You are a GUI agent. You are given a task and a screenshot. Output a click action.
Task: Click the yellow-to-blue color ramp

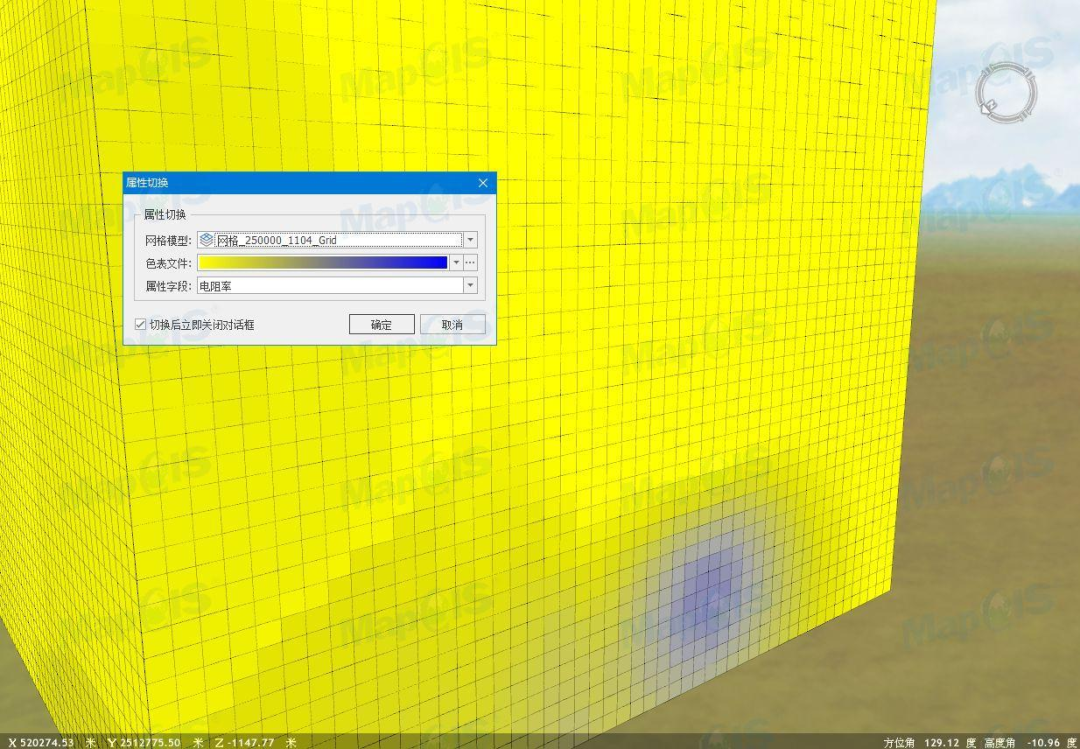(323, 263)
